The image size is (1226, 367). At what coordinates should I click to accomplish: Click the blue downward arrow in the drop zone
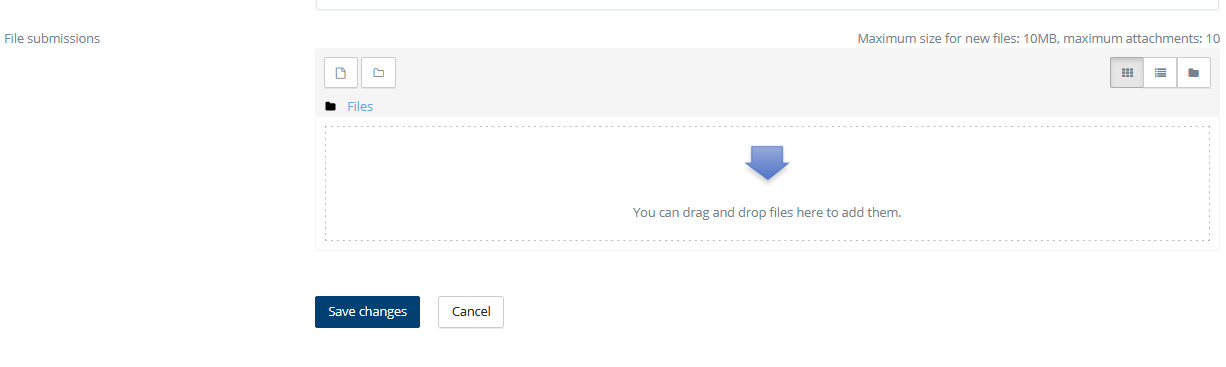point(767,163)
